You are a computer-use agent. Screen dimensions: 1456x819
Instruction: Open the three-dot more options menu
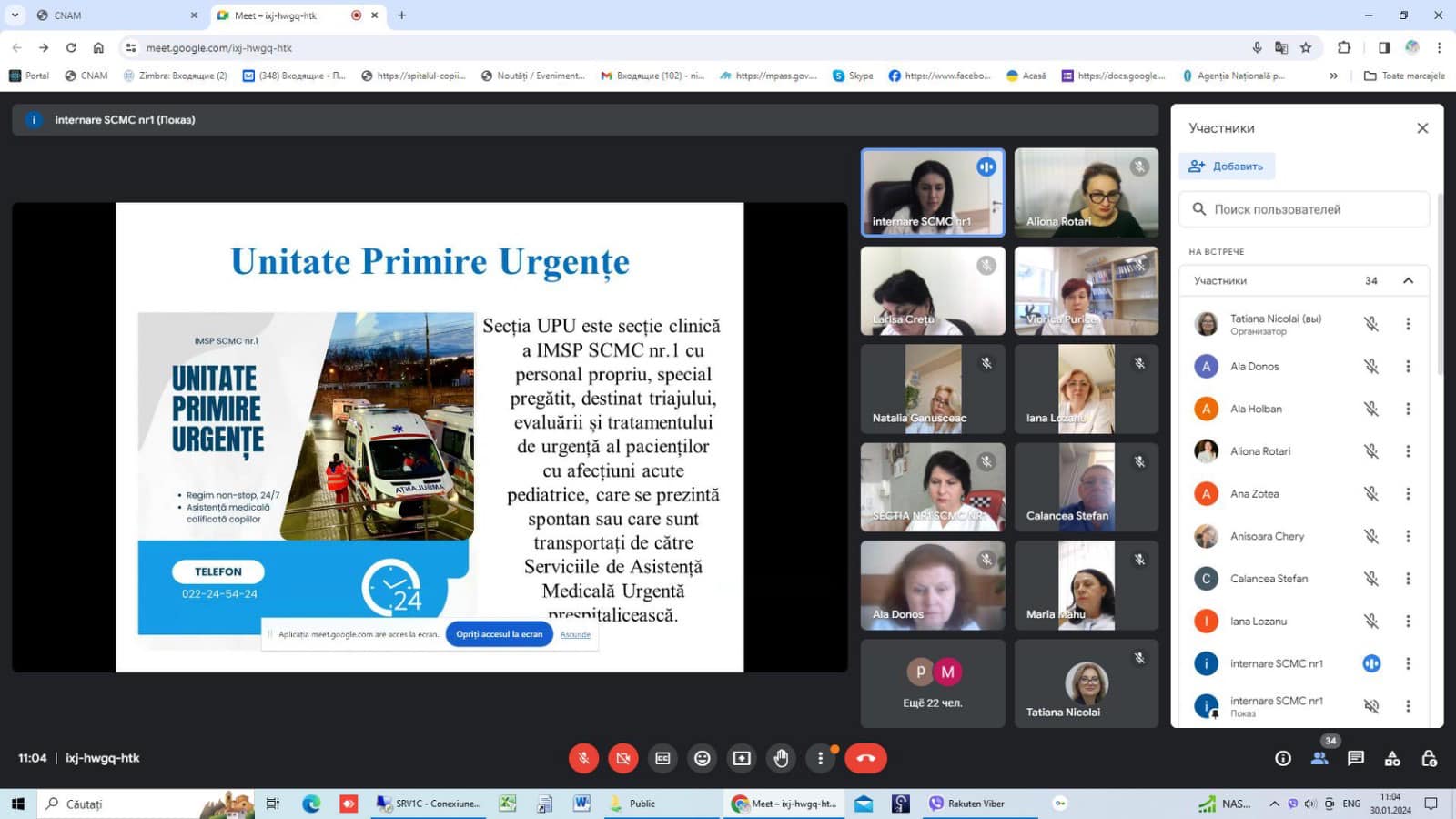820,758
